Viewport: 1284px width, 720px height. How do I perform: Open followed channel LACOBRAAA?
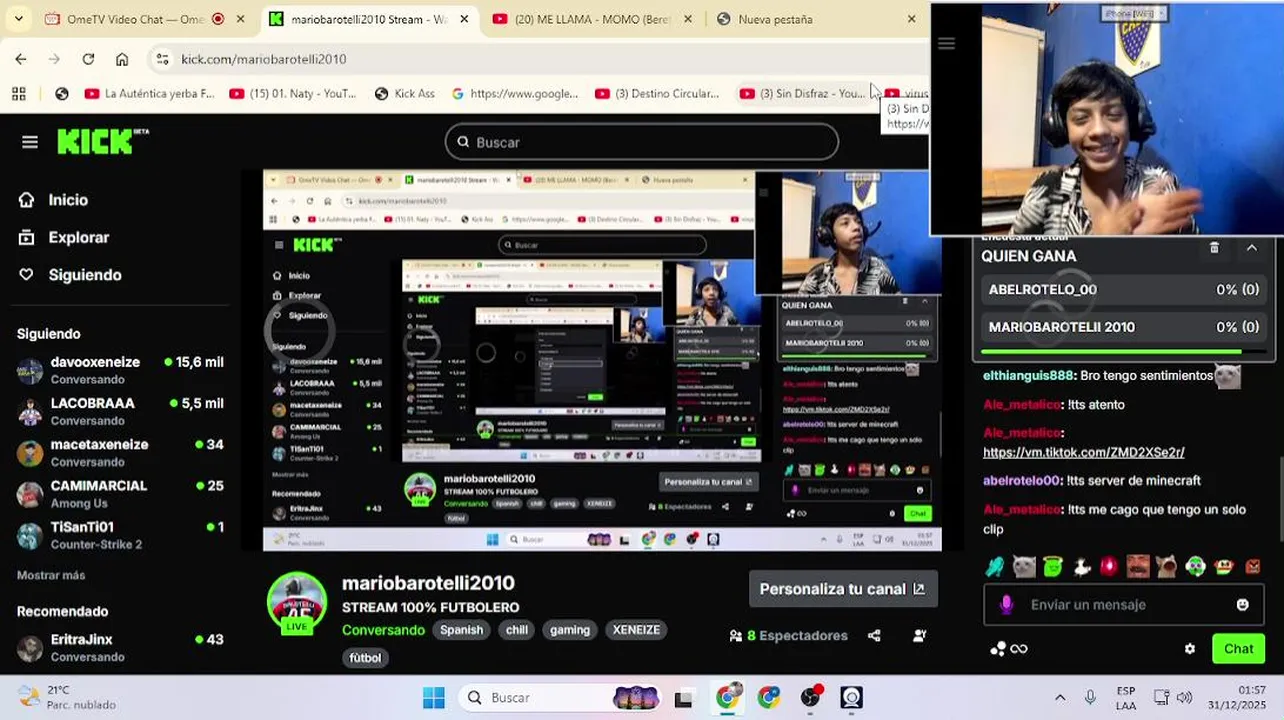tap(120, 411)
